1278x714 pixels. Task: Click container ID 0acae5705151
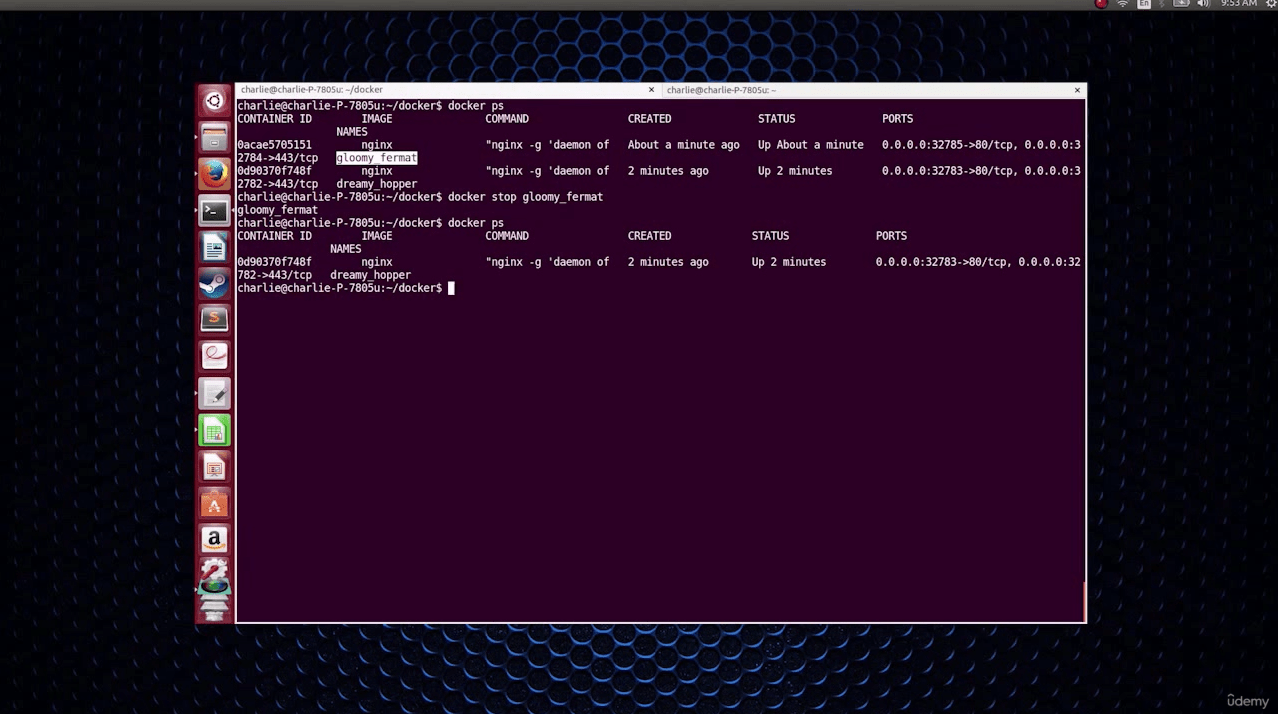pos(274,145)
